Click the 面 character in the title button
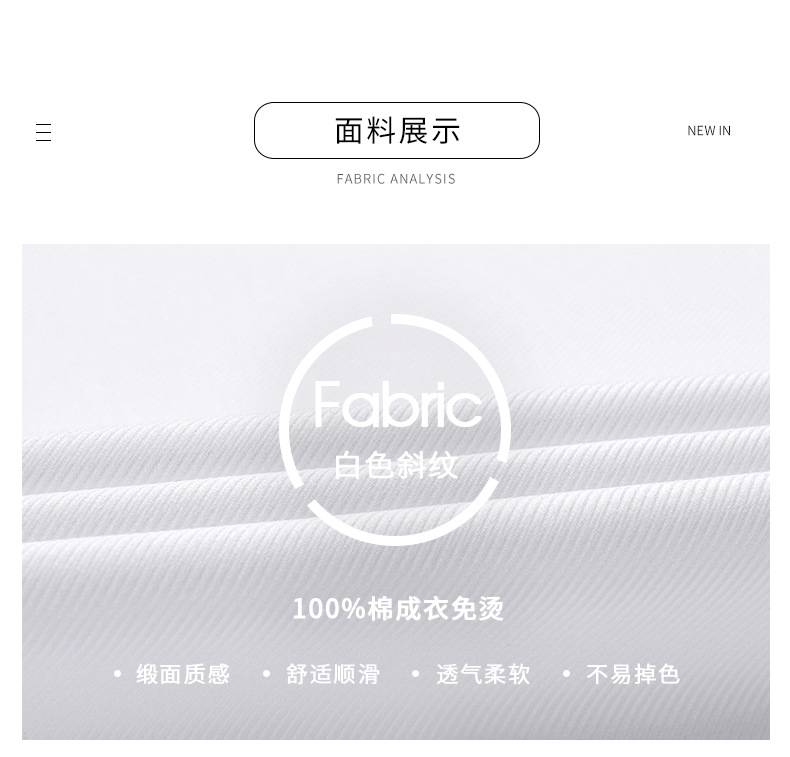This screenshot has height=757, width=790. (350, 130)
